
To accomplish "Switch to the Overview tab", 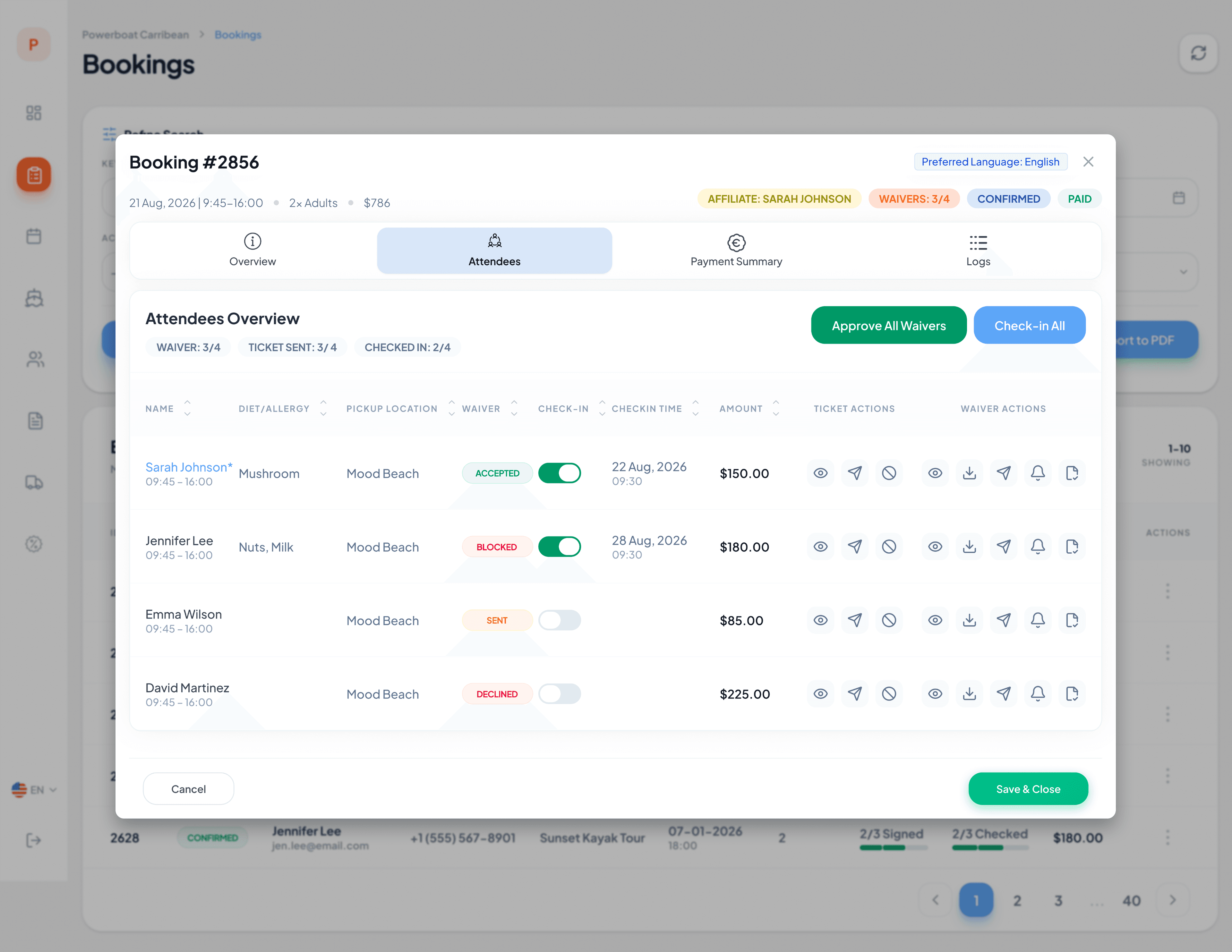I will [252, 251].
